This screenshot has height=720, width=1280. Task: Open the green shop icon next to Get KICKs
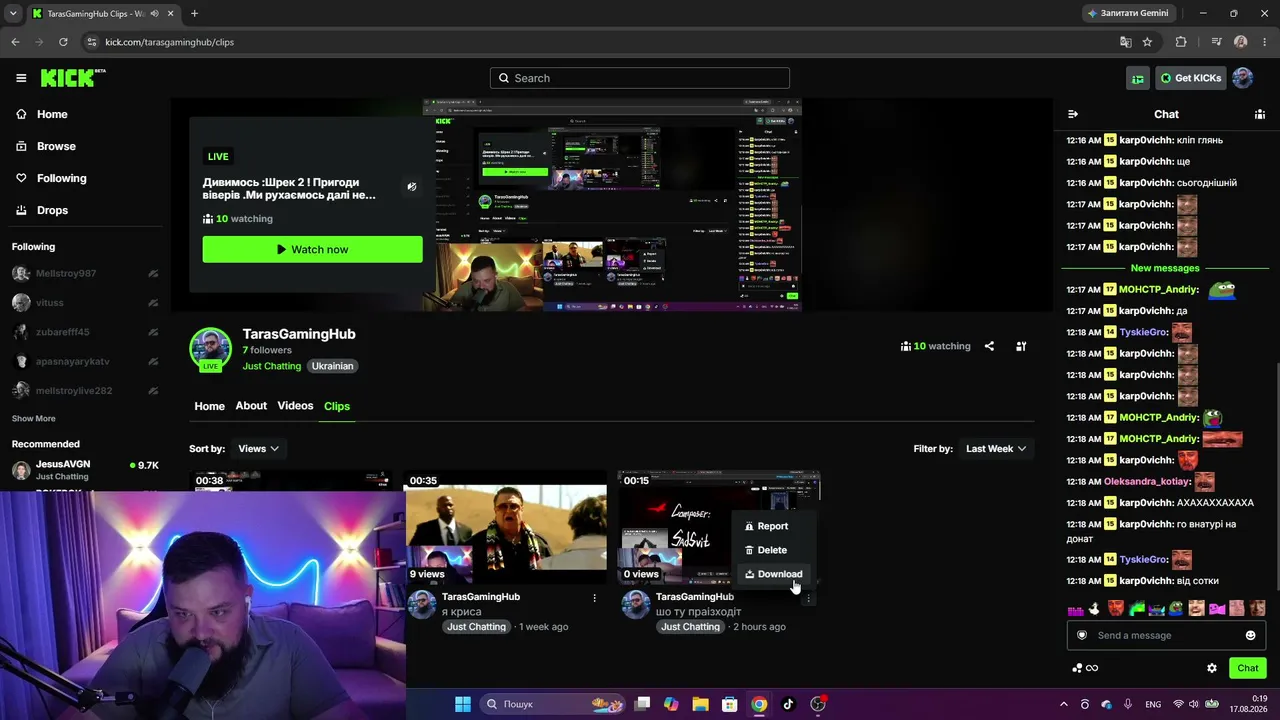(x=1137, y=78)
